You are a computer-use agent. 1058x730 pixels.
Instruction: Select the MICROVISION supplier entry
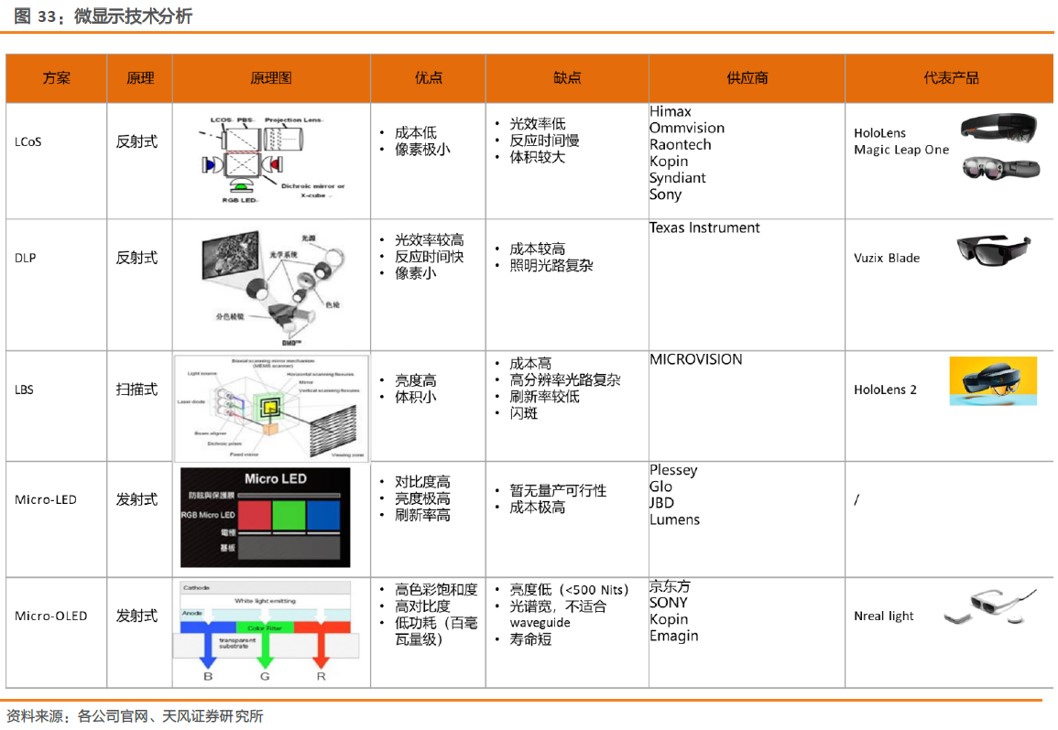(x=696, y=360)
